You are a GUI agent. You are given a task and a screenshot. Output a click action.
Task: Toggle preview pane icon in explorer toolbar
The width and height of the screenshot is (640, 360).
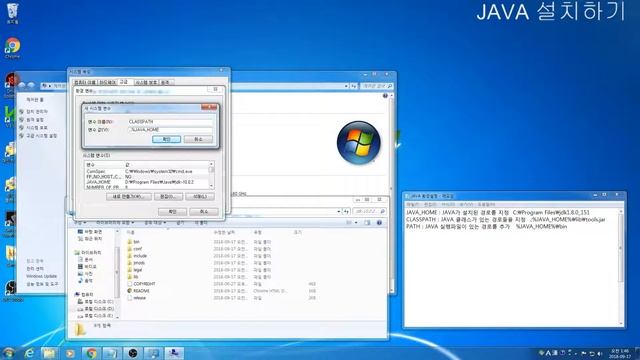pyautogui.click(x=367, y=222)
